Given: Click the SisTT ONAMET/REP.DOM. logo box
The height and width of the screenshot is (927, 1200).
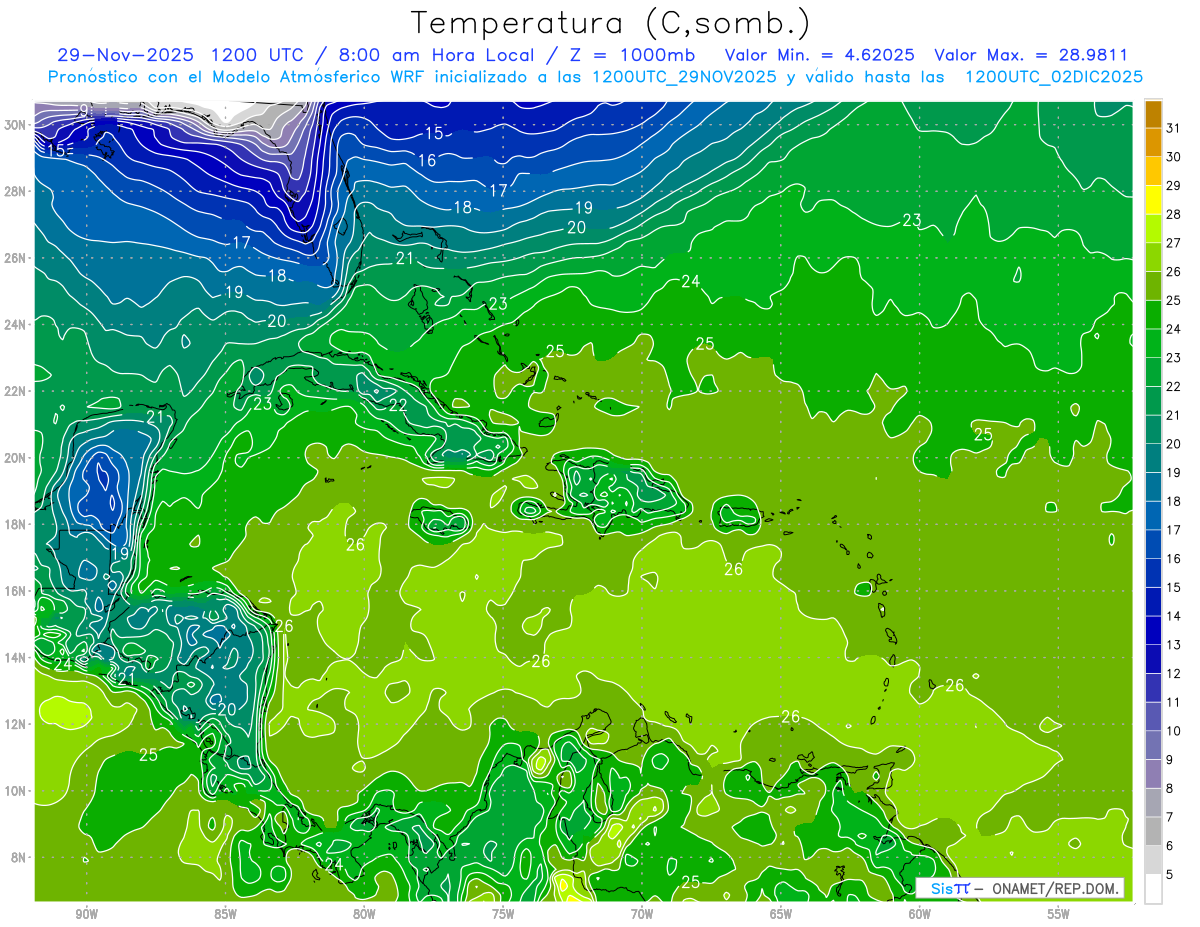Looking at the screenshot, I should click(x=1019, y=888).
